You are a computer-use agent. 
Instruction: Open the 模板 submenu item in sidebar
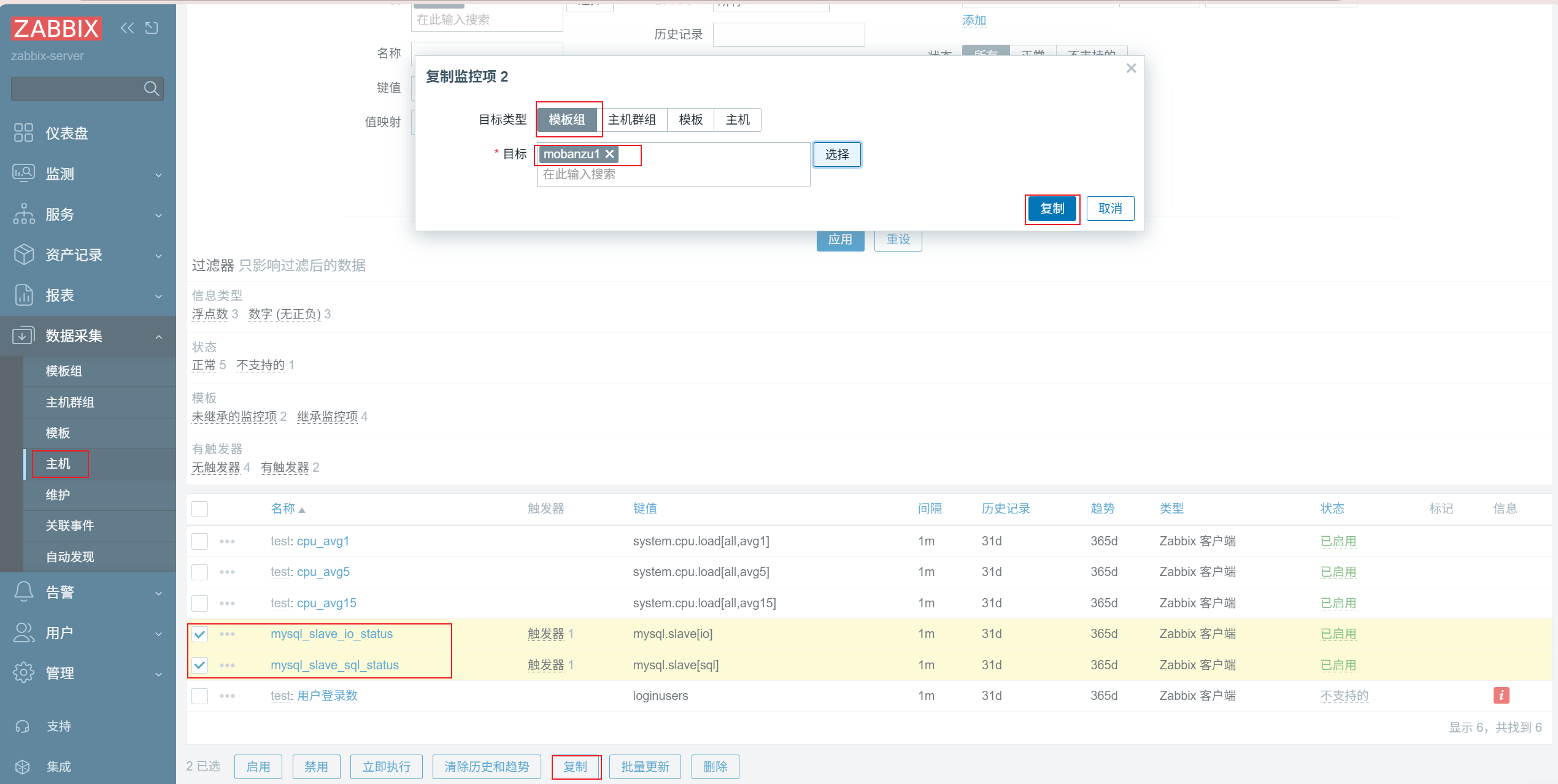click(x=58, y=432)
